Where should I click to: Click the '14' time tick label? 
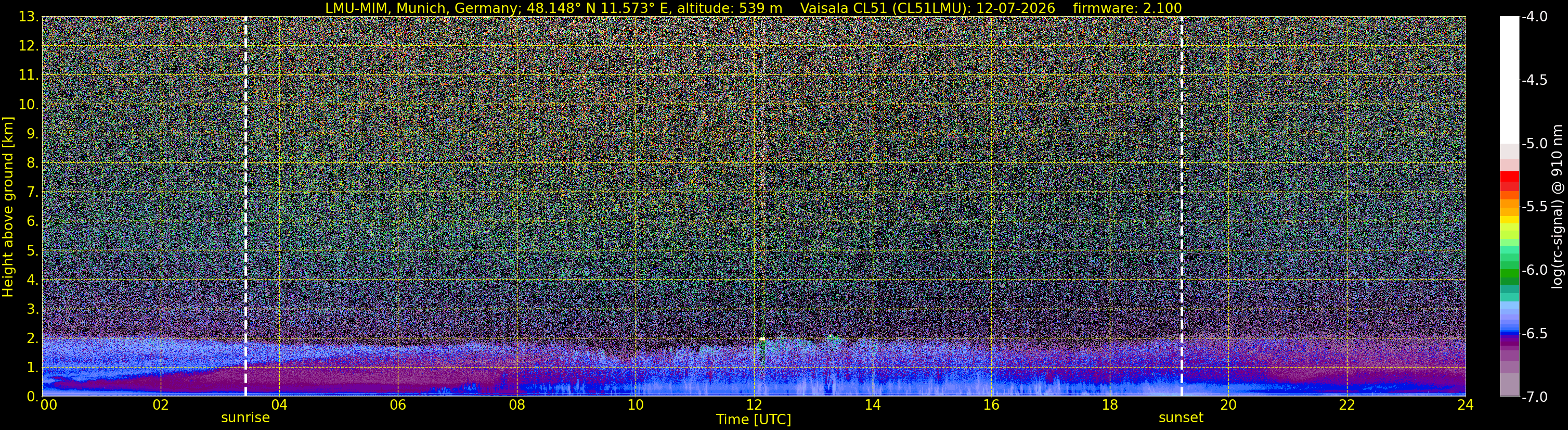click(872, 405)
